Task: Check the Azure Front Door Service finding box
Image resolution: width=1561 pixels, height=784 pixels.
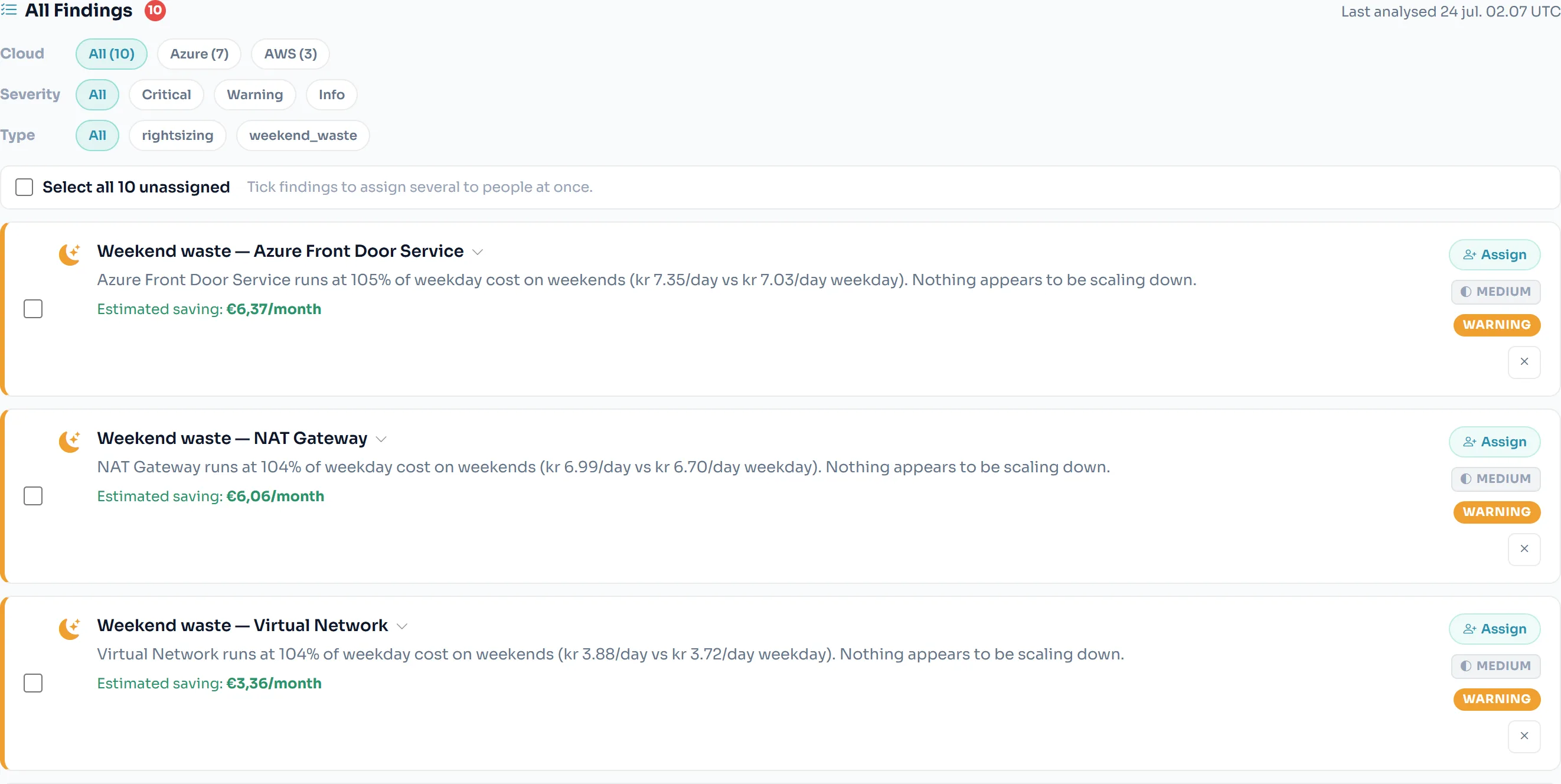Action: point(32,309)
